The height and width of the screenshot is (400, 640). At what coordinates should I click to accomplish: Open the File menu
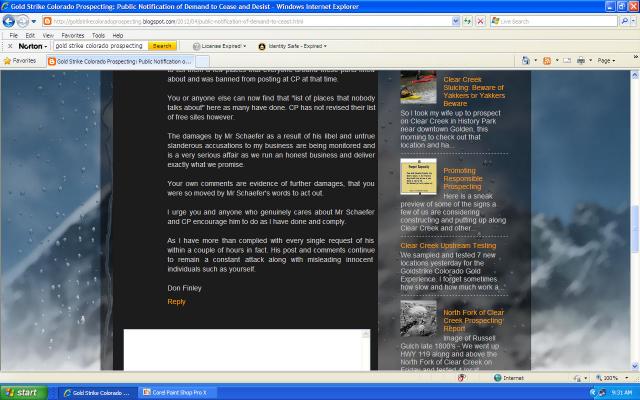click(13, 36)
